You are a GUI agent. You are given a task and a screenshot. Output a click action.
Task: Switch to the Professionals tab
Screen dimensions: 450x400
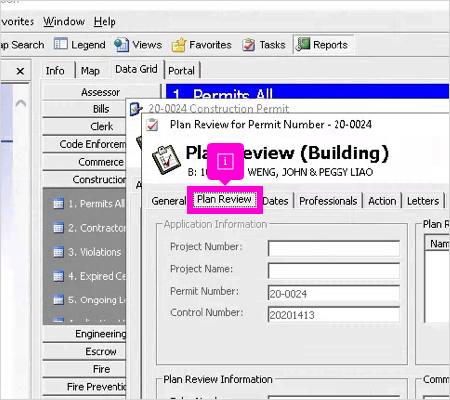point(328,201)
